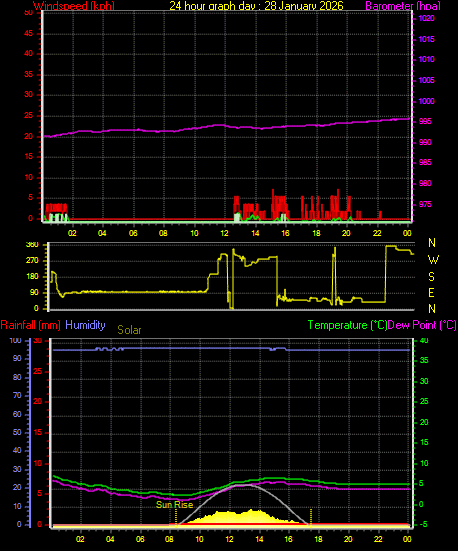Select barometer scale value 1020
Screen dimensions: 458x551
coord(426,18)
